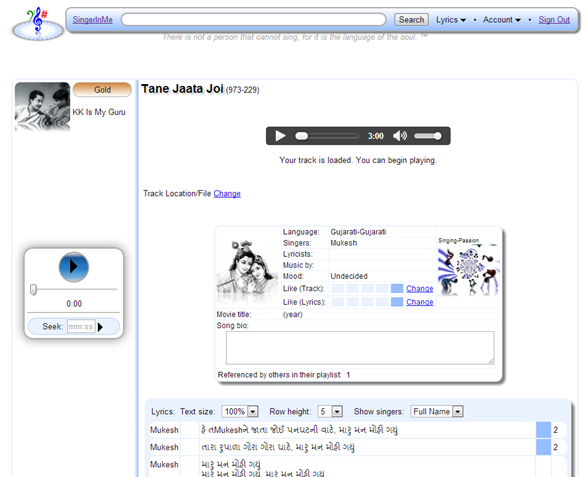The width and height of the screenshot is (588, 477).
Task: Click the first Like (Lyrics) rating square
Action: [x=338, y=302]
